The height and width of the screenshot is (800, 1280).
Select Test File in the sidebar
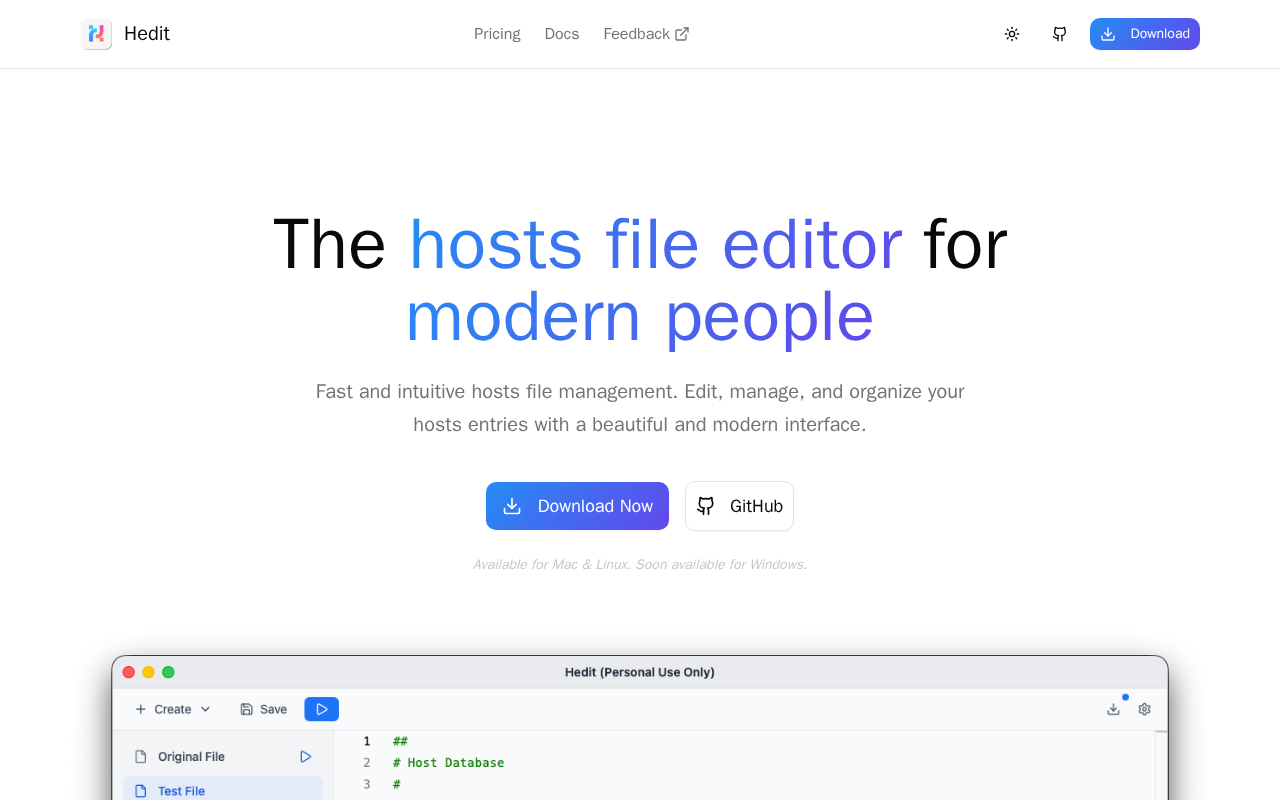coord(223,790)
